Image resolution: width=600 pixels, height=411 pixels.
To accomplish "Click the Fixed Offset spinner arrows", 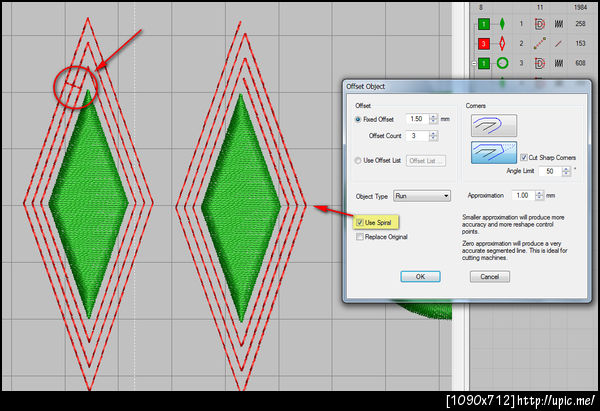I will [434, 119].
